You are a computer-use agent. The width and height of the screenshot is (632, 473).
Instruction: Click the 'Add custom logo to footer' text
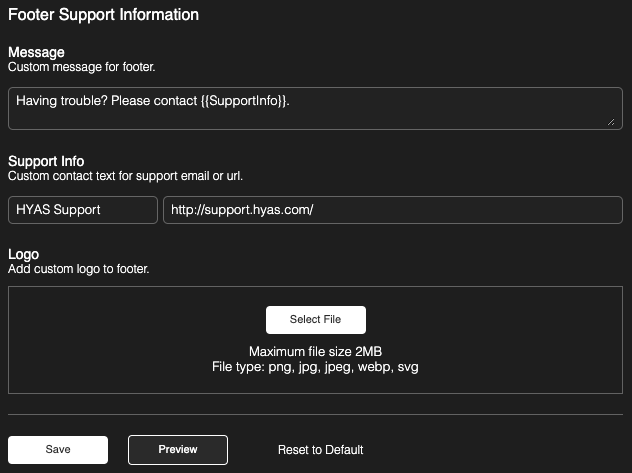click(79, 270)
